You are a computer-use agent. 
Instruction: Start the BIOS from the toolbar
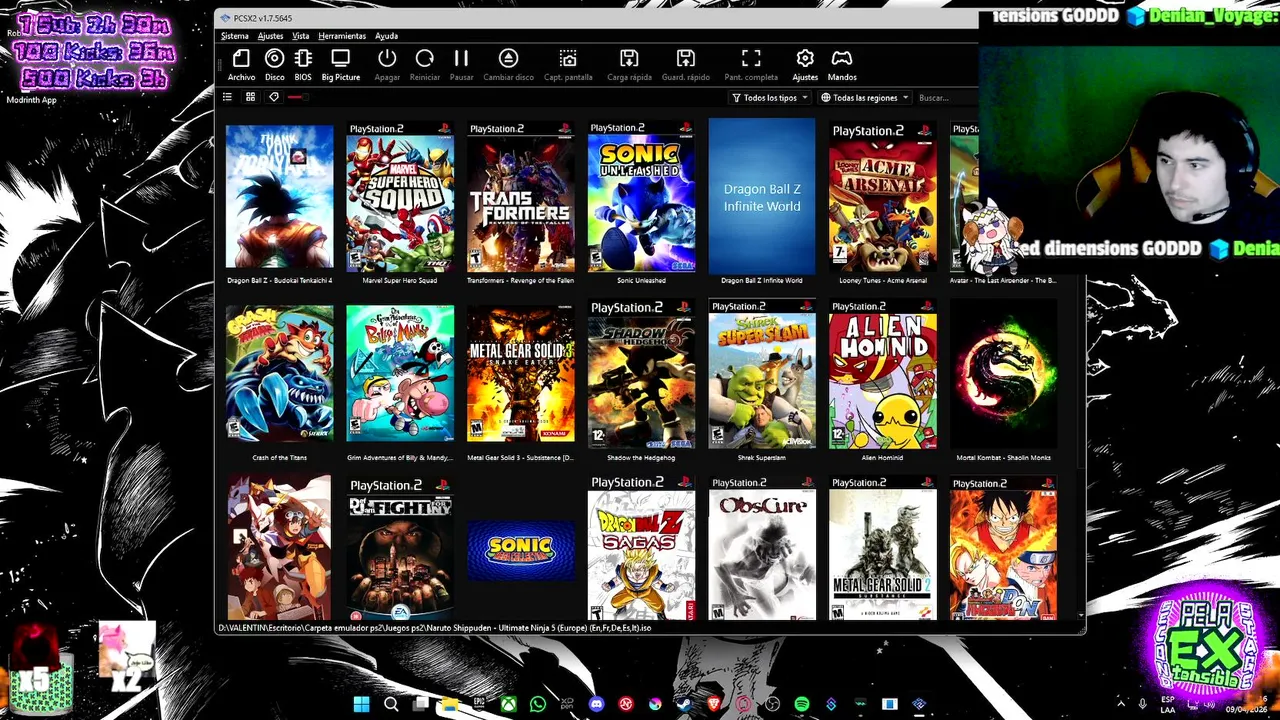coord(303,64)
